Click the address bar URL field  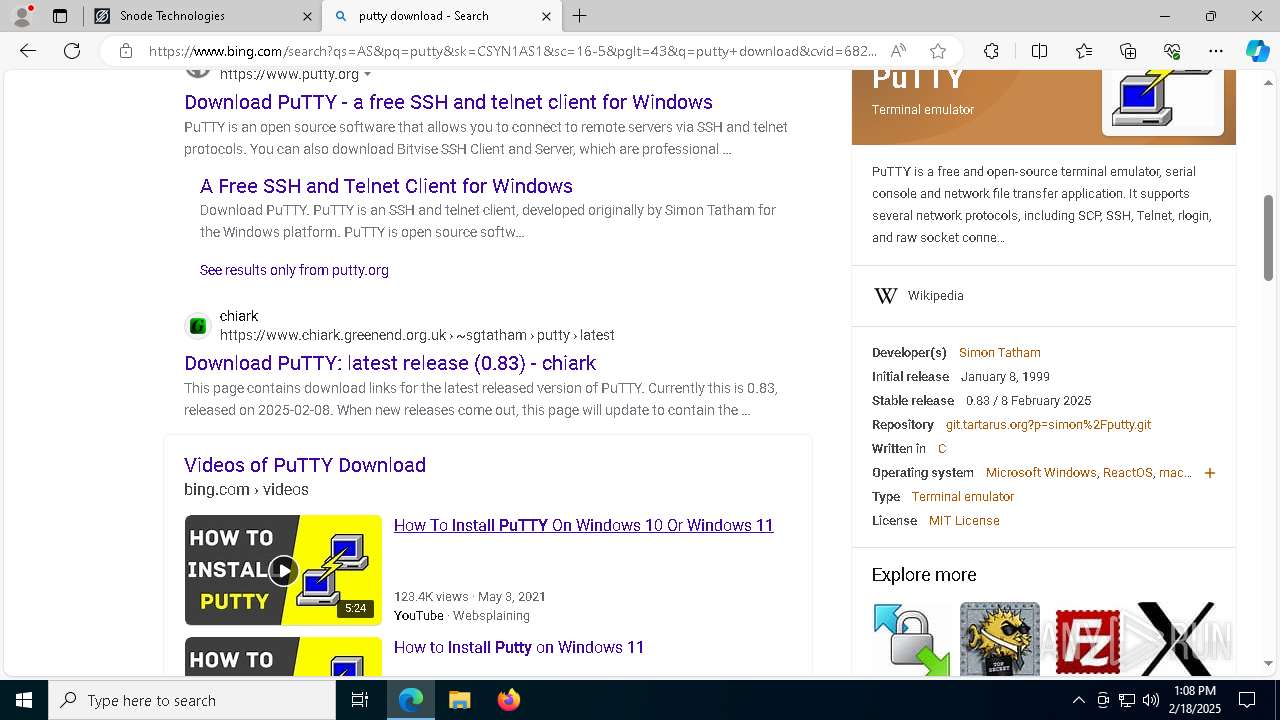[512, 51]
